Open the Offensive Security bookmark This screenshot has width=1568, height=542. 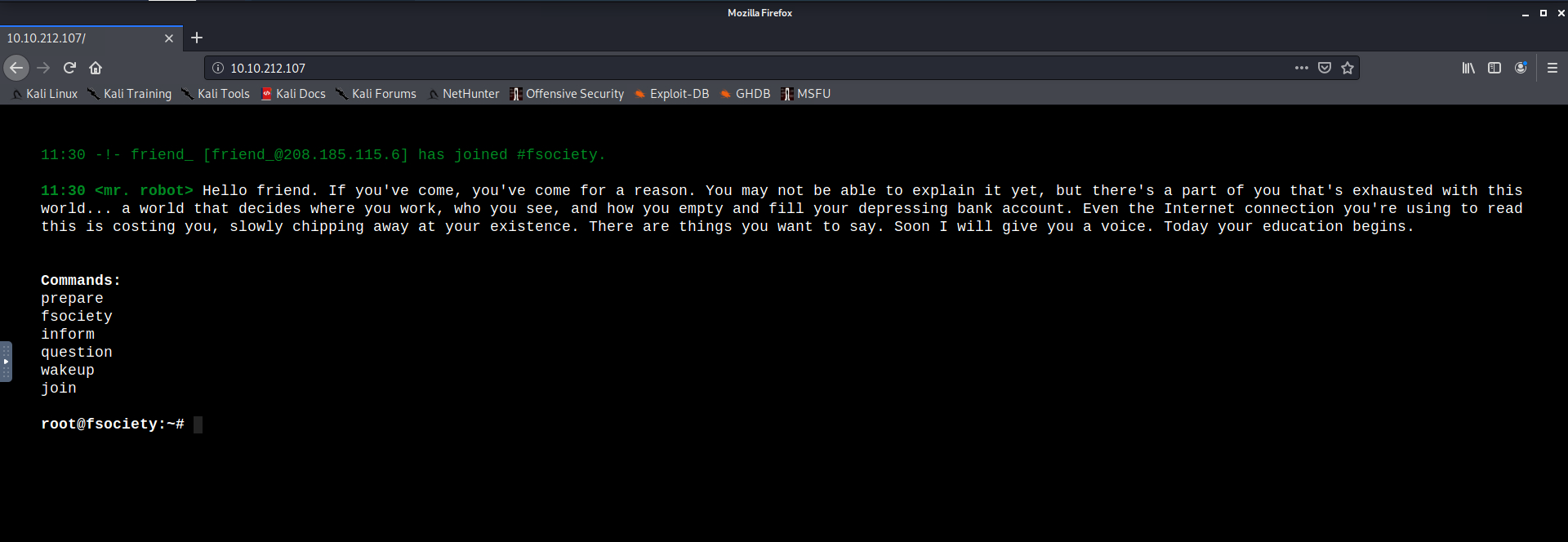567,94
